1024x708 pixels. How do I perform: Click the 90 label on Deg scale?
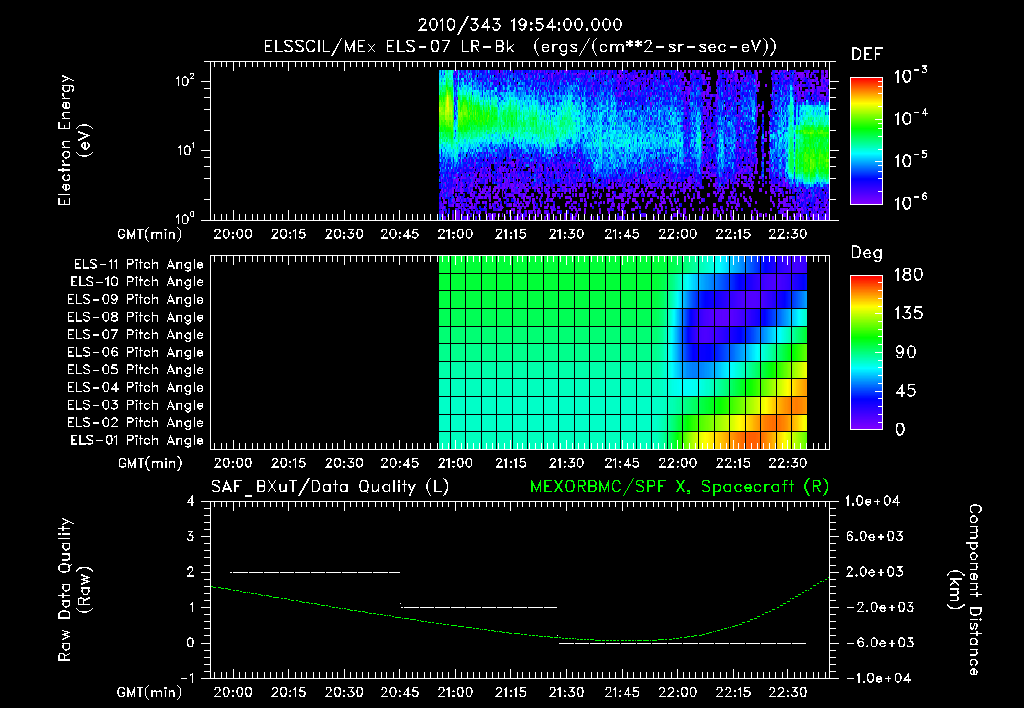click(905, 353)
